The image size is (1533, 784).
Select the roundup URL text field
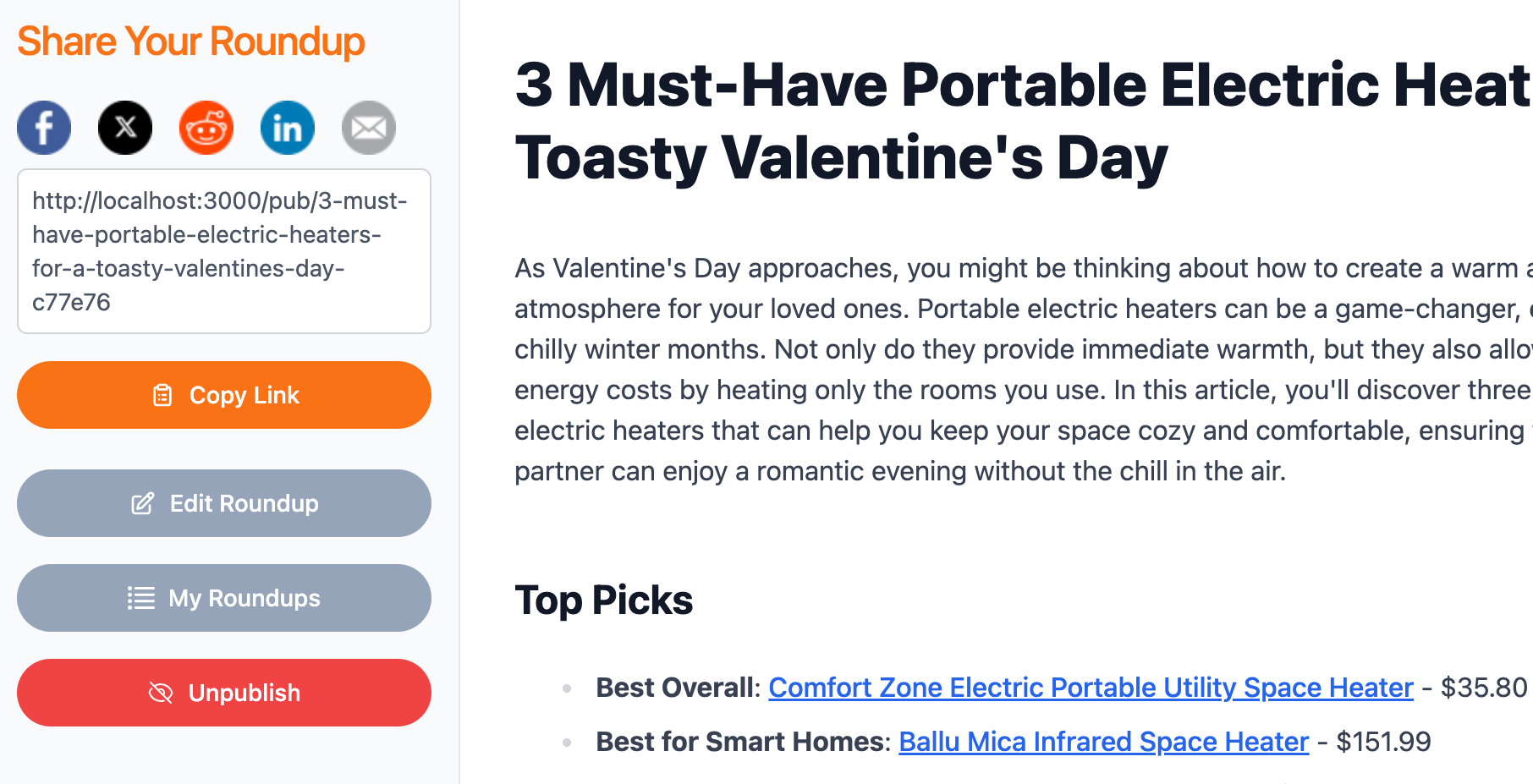coord(223,250)
